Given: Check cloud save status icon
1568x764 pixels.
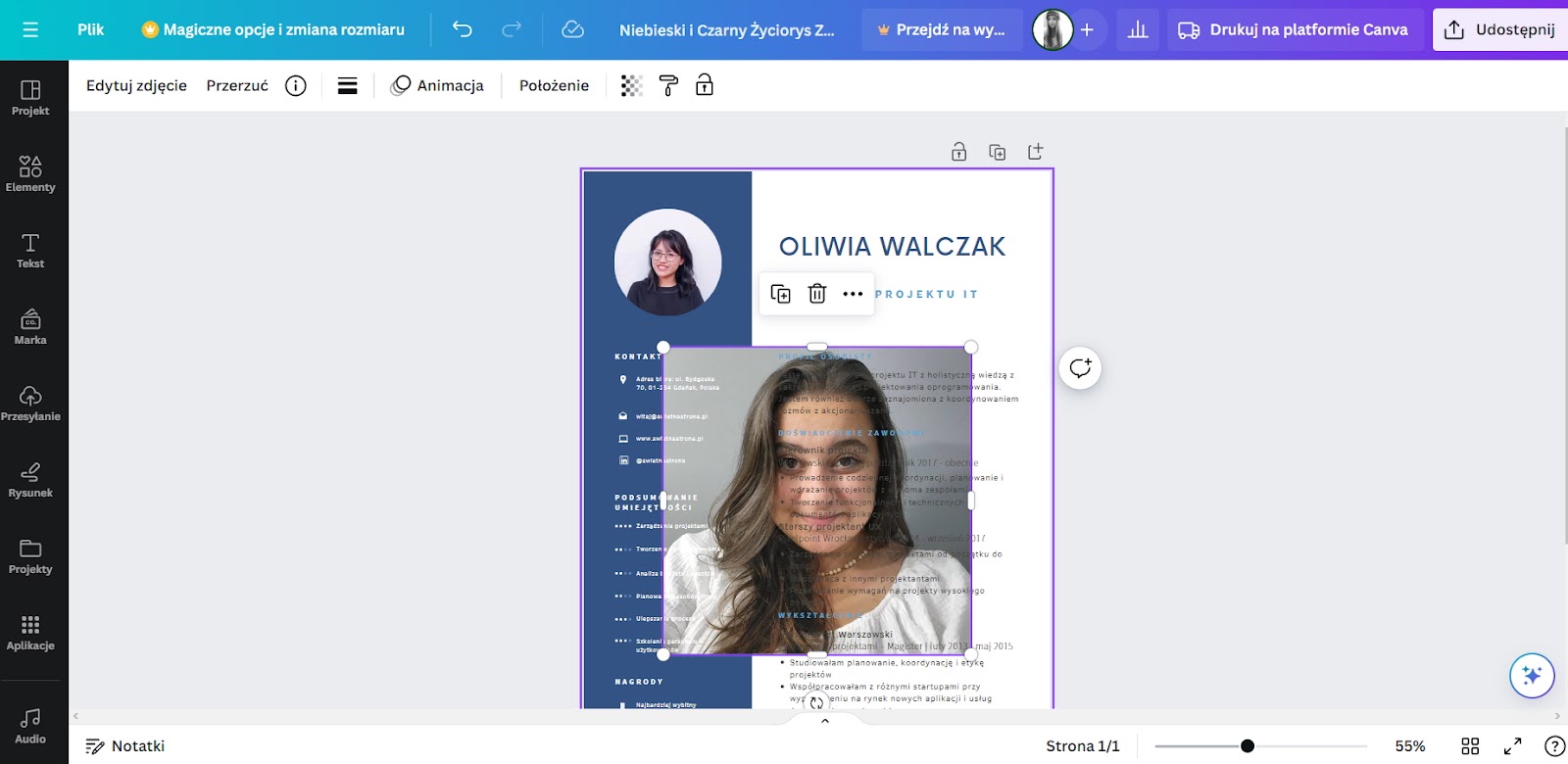Looking at the screenshot, I should coord(572,29).
